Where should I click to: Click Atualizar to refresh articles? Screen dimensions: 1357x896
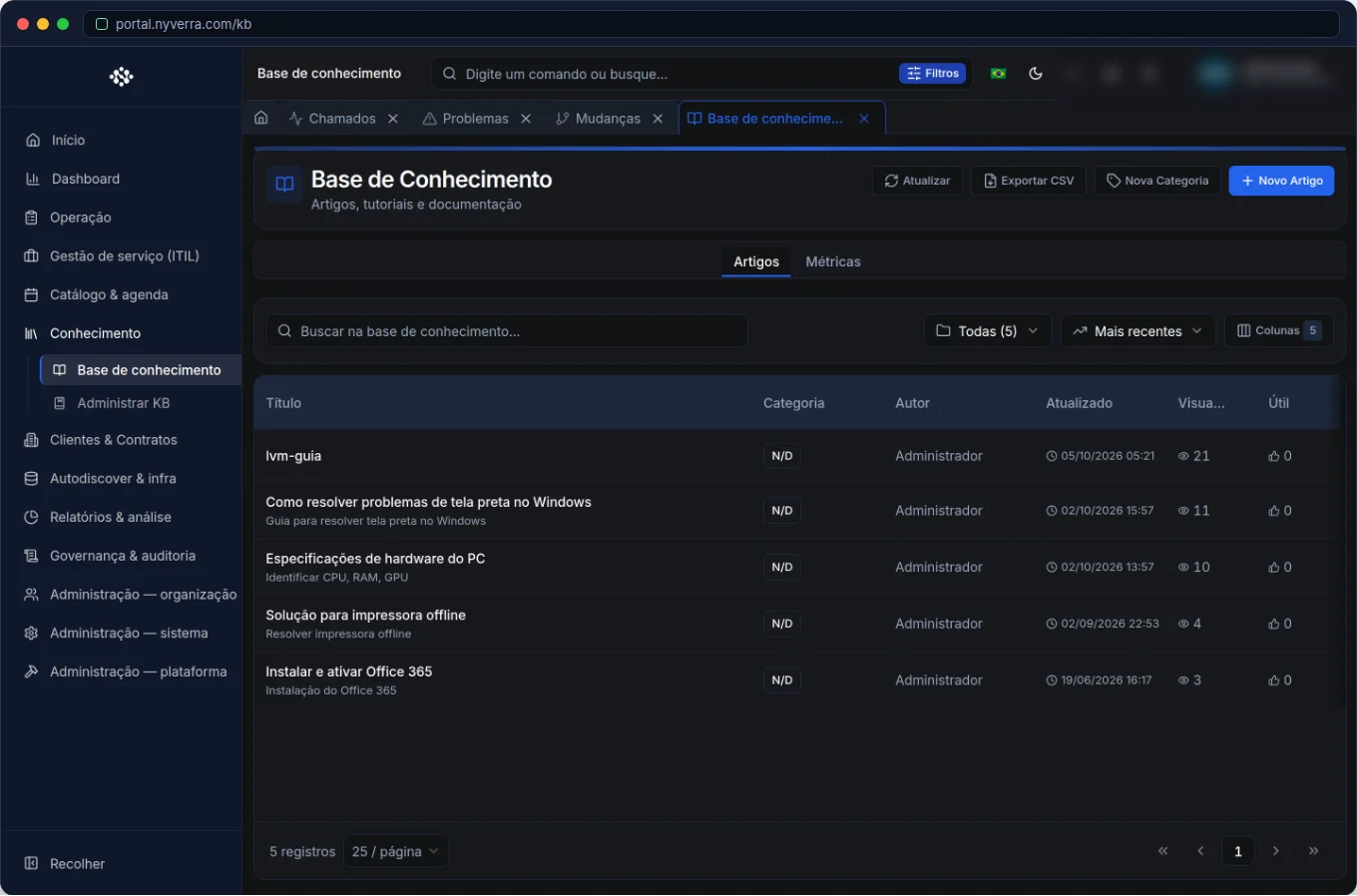click(x=917, y=181)
